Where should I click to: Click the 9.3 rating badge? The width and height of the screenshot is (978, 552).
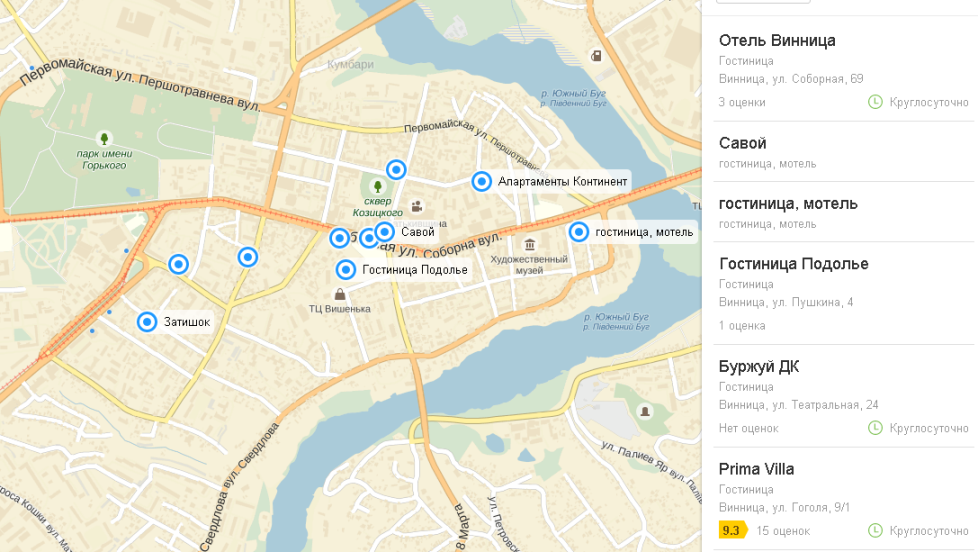(x=732, y=530)
